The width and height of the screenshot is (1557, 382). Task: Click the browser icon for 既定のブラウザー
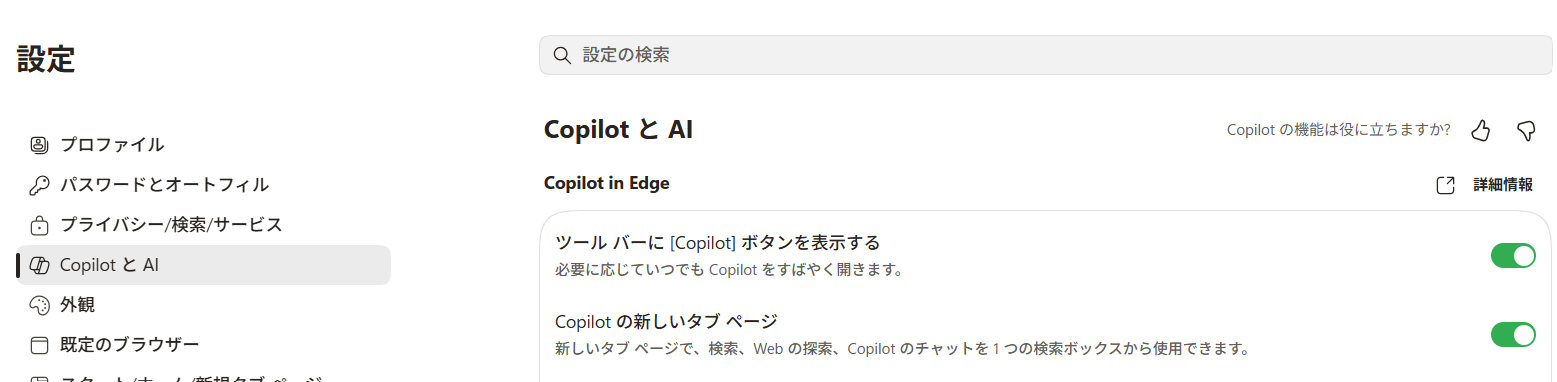(39, 345)
